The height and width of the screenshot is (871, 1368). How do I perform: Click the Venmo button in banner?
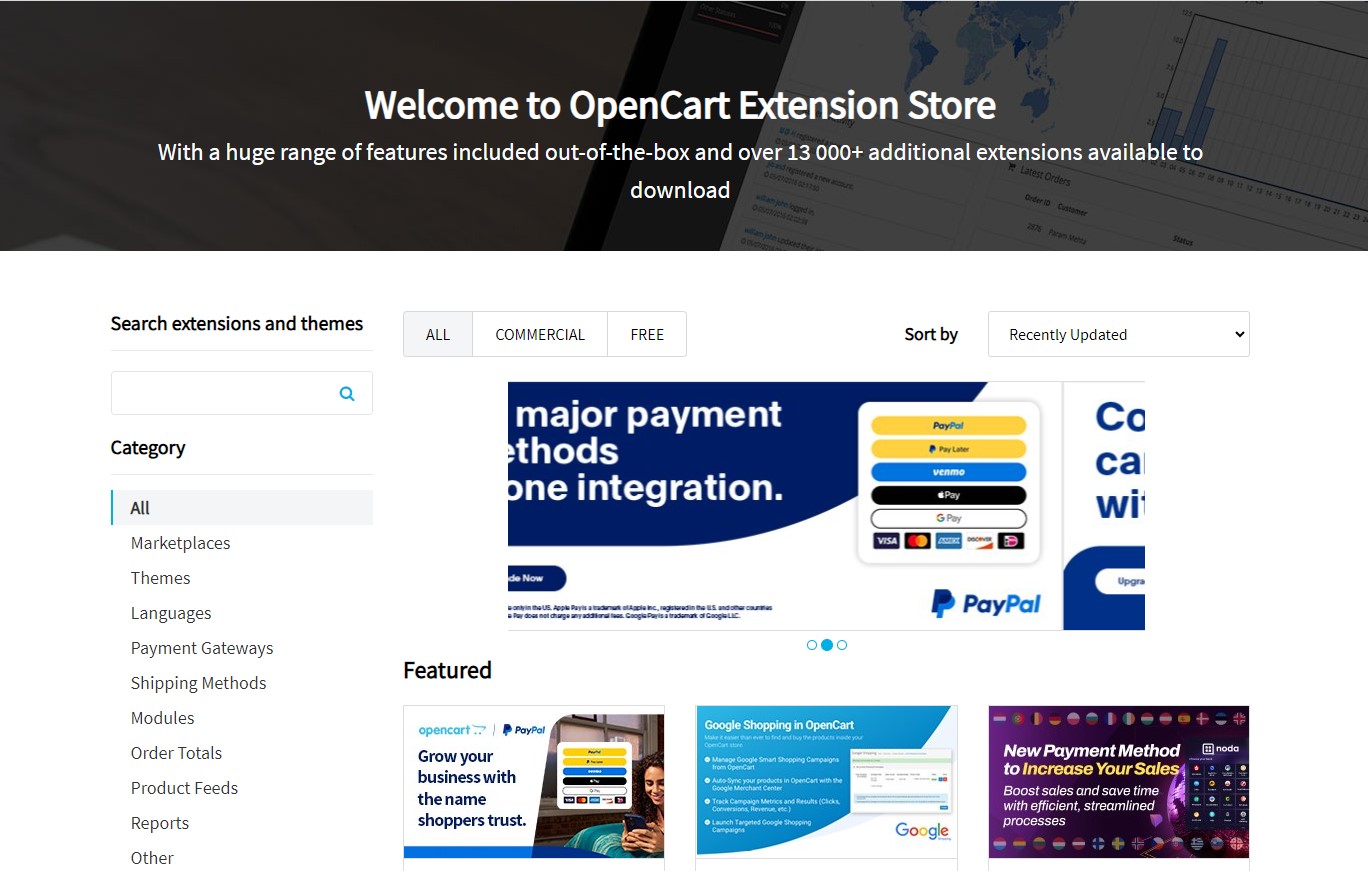click(x=949, y=472)
